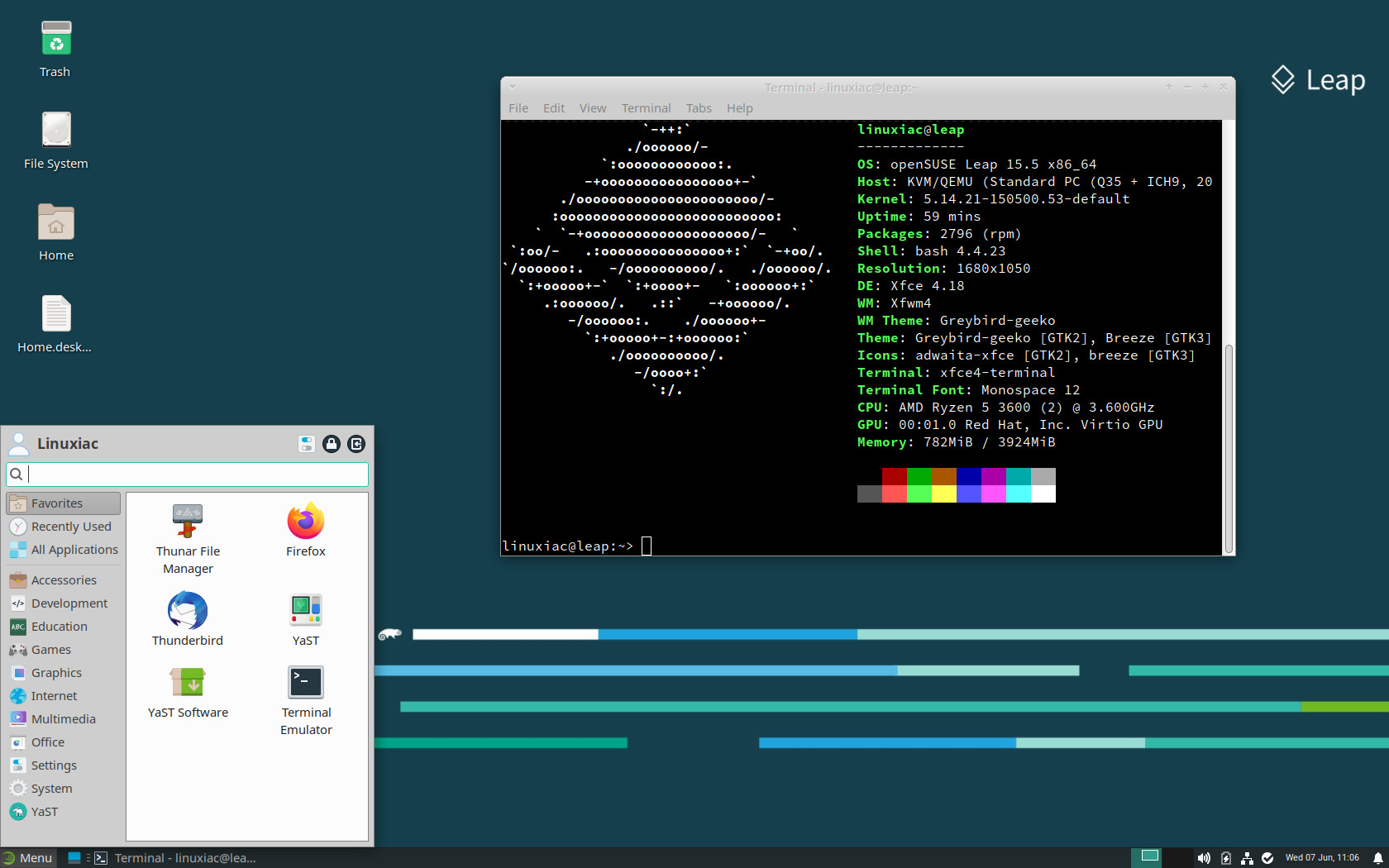Open the Development category
This screenshot has height=868, width=1389.
click(64, 603)
